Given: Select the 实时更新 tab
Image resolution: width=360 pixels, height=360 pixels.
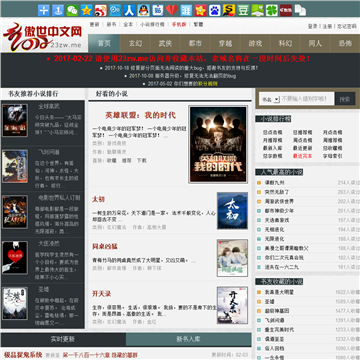Looking at the screenshot, I should point(63,339).
